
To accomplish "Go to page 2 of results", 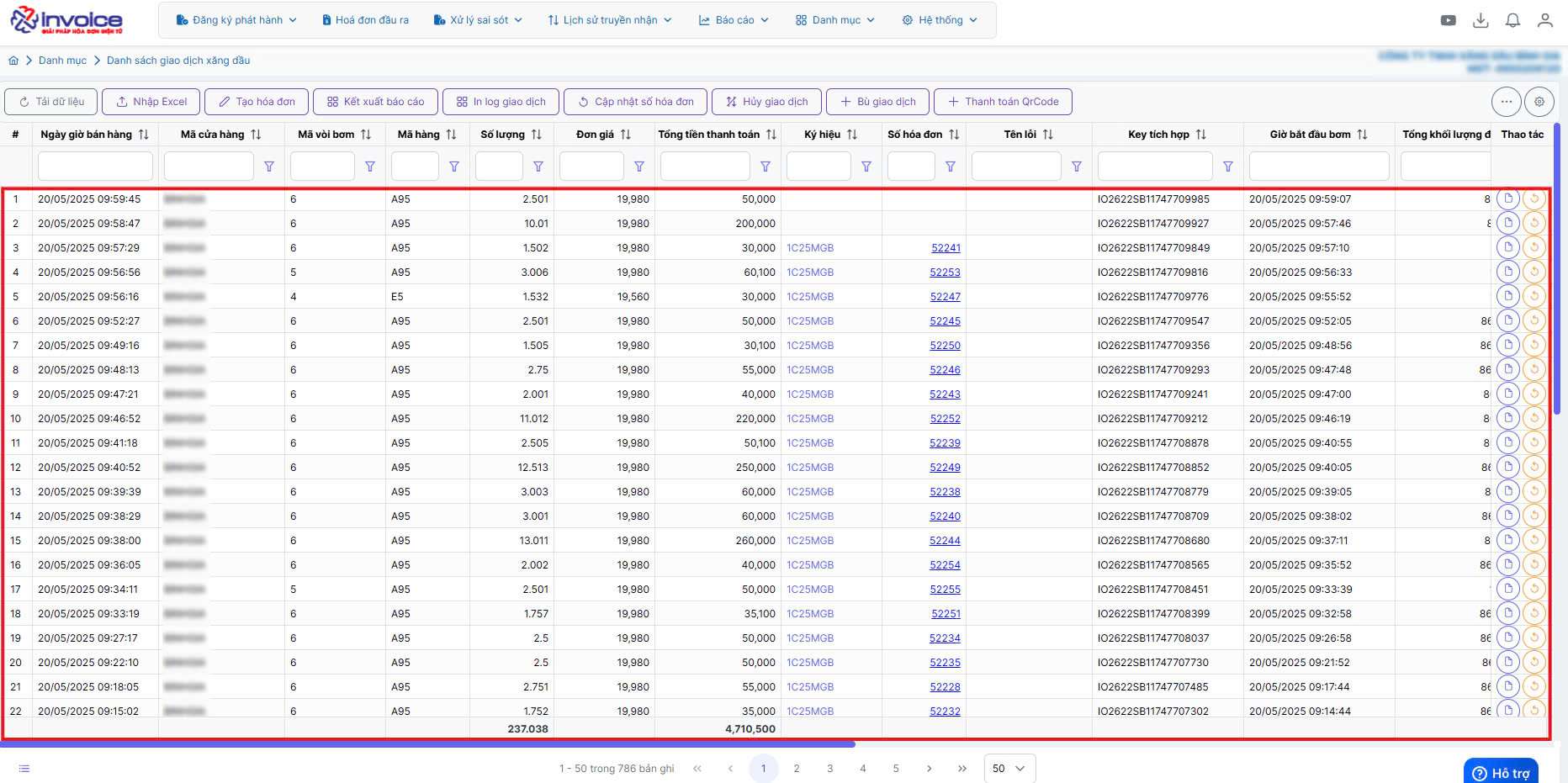I will (797, 769).
